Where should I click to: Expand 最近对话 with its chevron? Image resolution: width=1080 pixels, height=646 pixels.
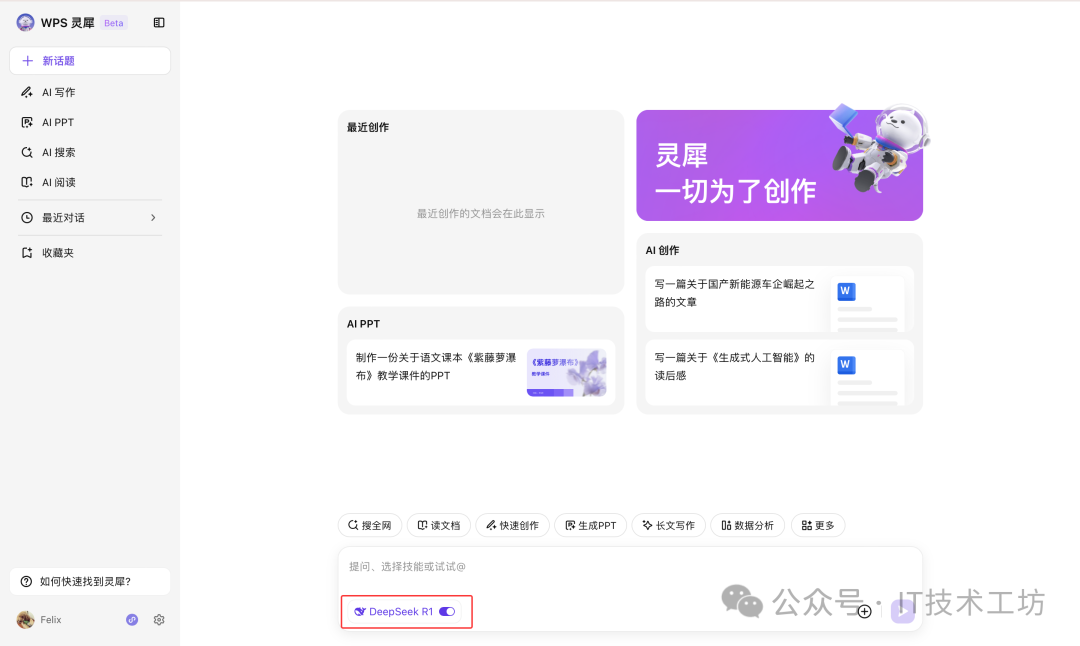pos(153,217)
